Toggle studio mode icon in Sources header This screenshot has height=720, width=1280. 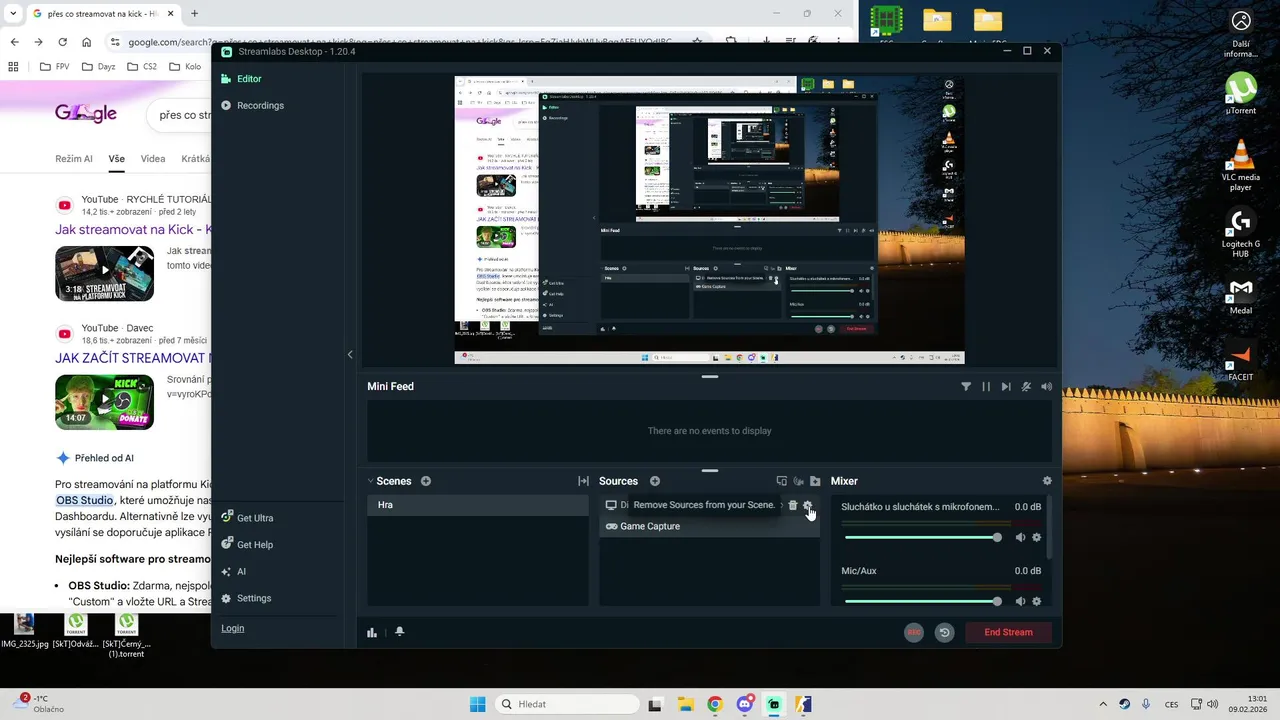point(782,481)
